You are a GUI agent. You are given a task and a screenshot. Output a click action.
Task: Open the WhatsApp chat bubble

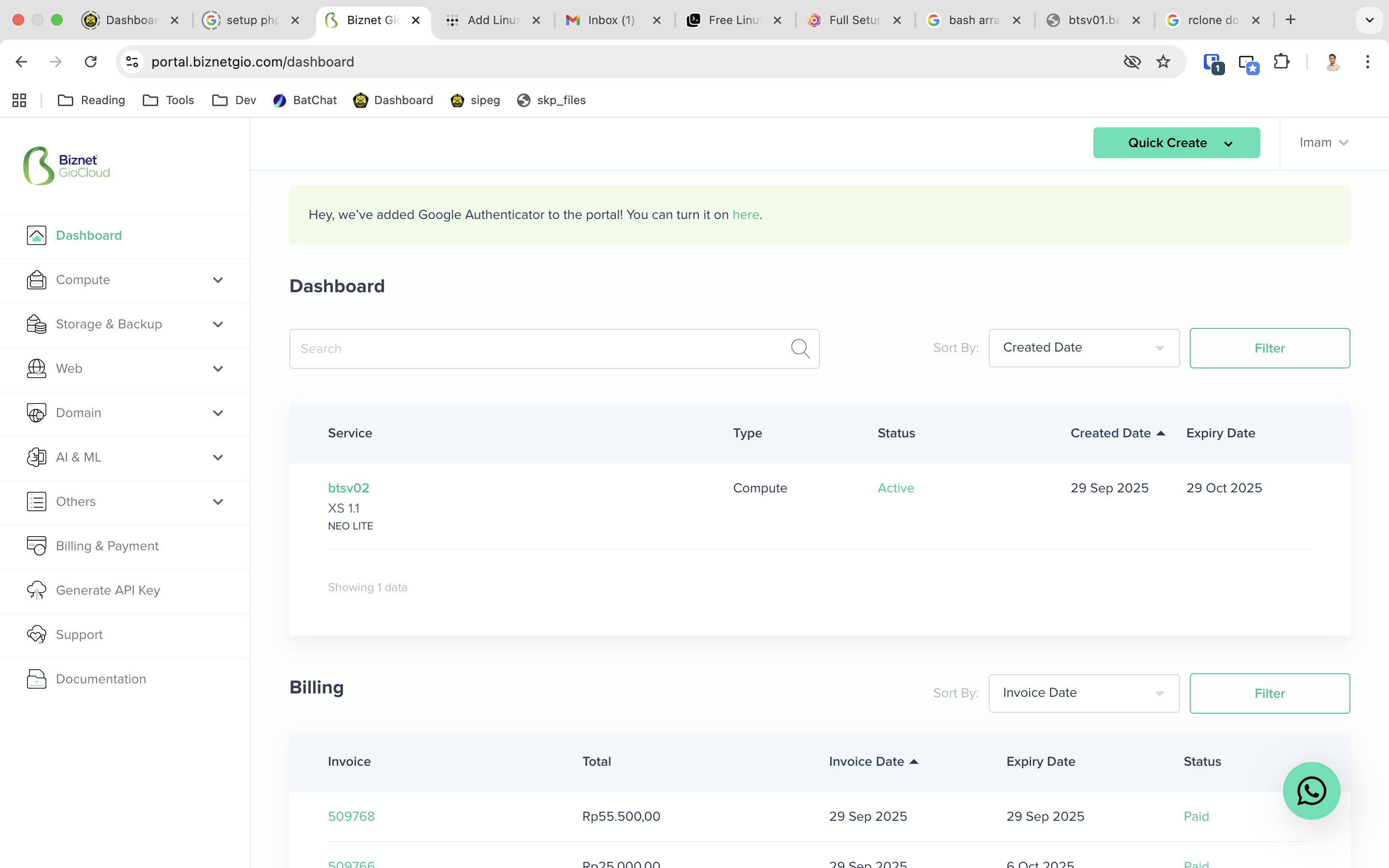[x=1311, y=790]
